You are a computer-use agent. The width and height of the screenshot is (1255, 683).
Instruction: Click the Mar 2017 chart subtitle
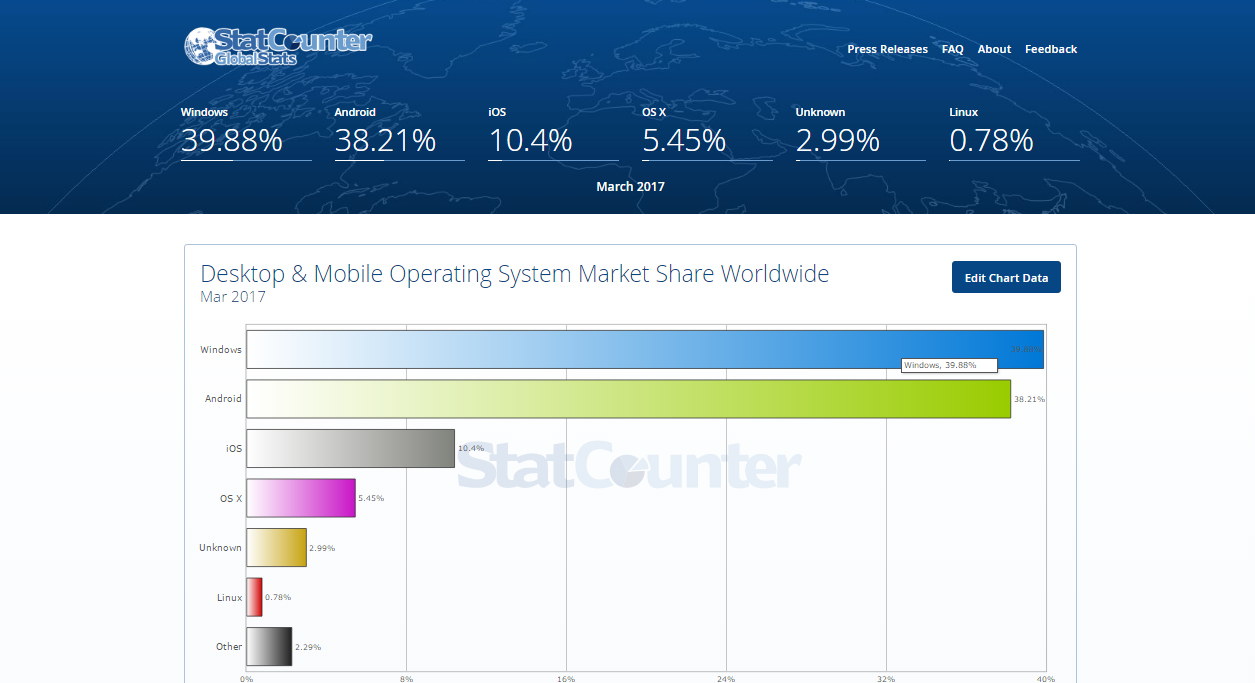(x=233, y=297)
